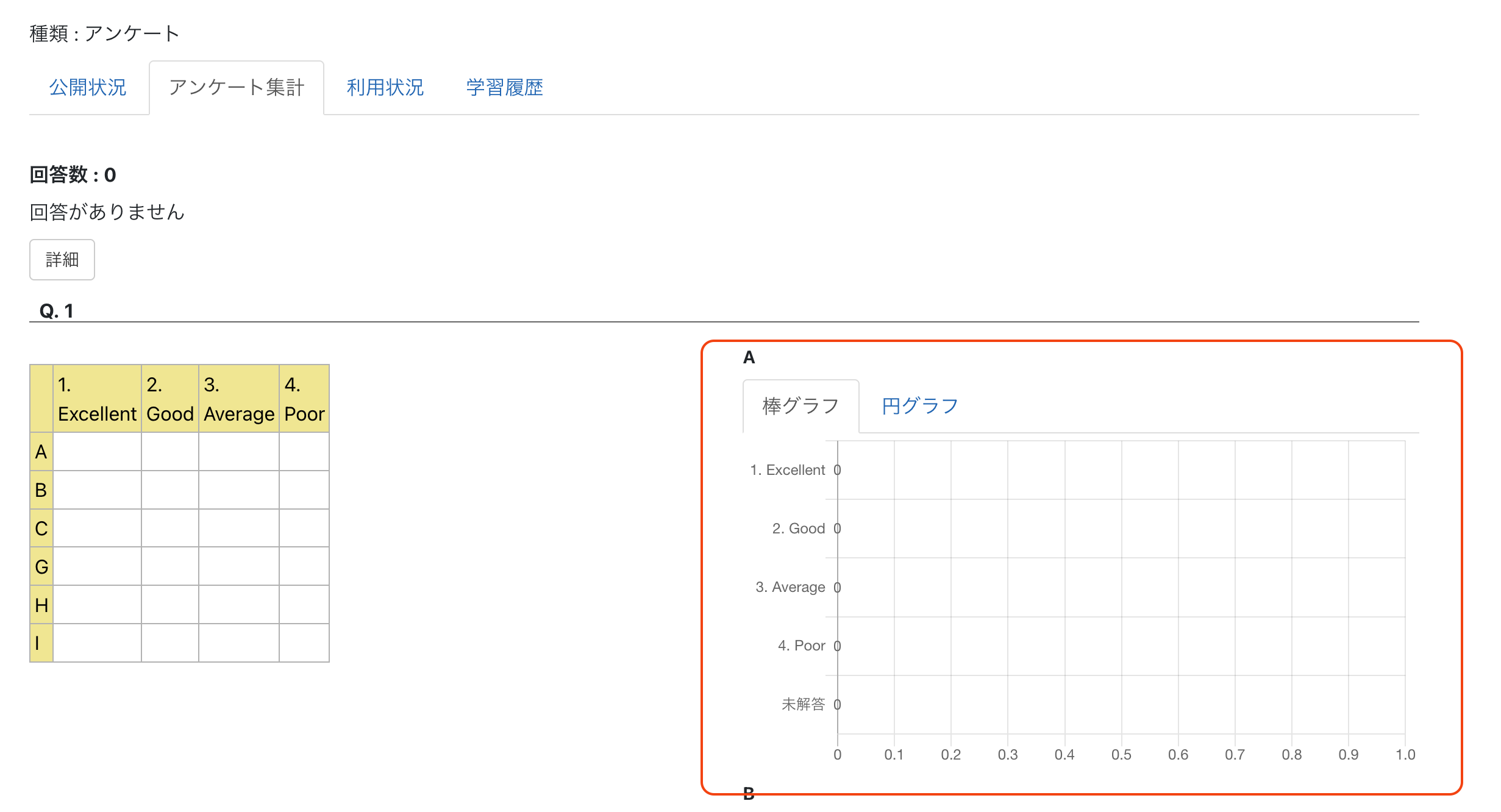The image size is (1501, 812).
Task: Click the 0.5 tick on chart axis
Action: click(x=1121, y=755)
